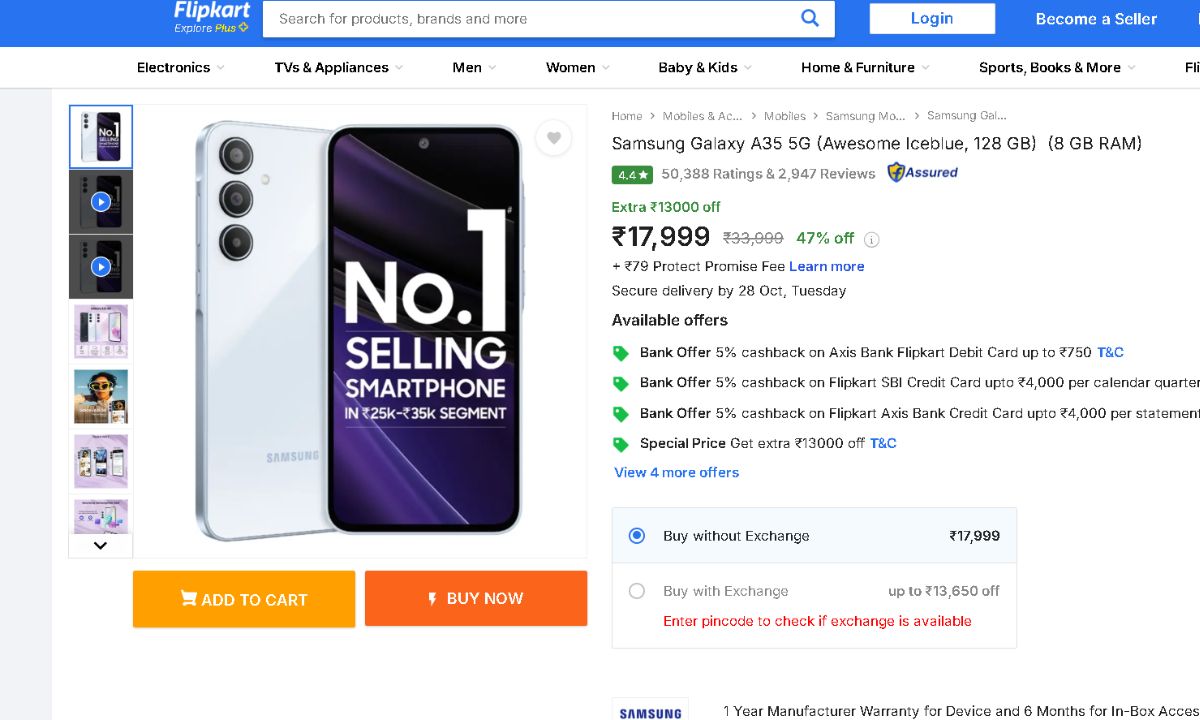Select the first phone image thumbnail
Viewport: 1200px width, 720px height.
pos(100,137)
